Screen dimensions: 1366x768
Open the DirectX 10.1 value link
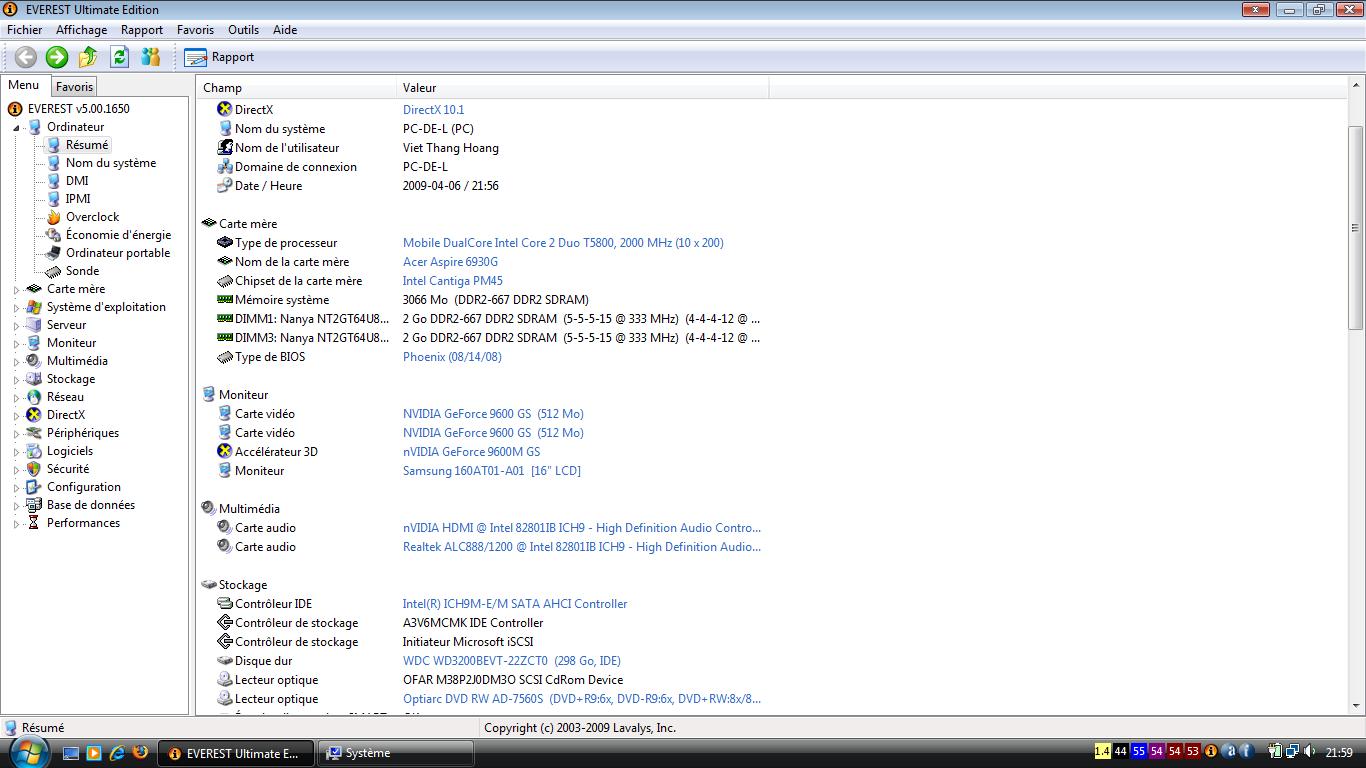coord(433,110)
